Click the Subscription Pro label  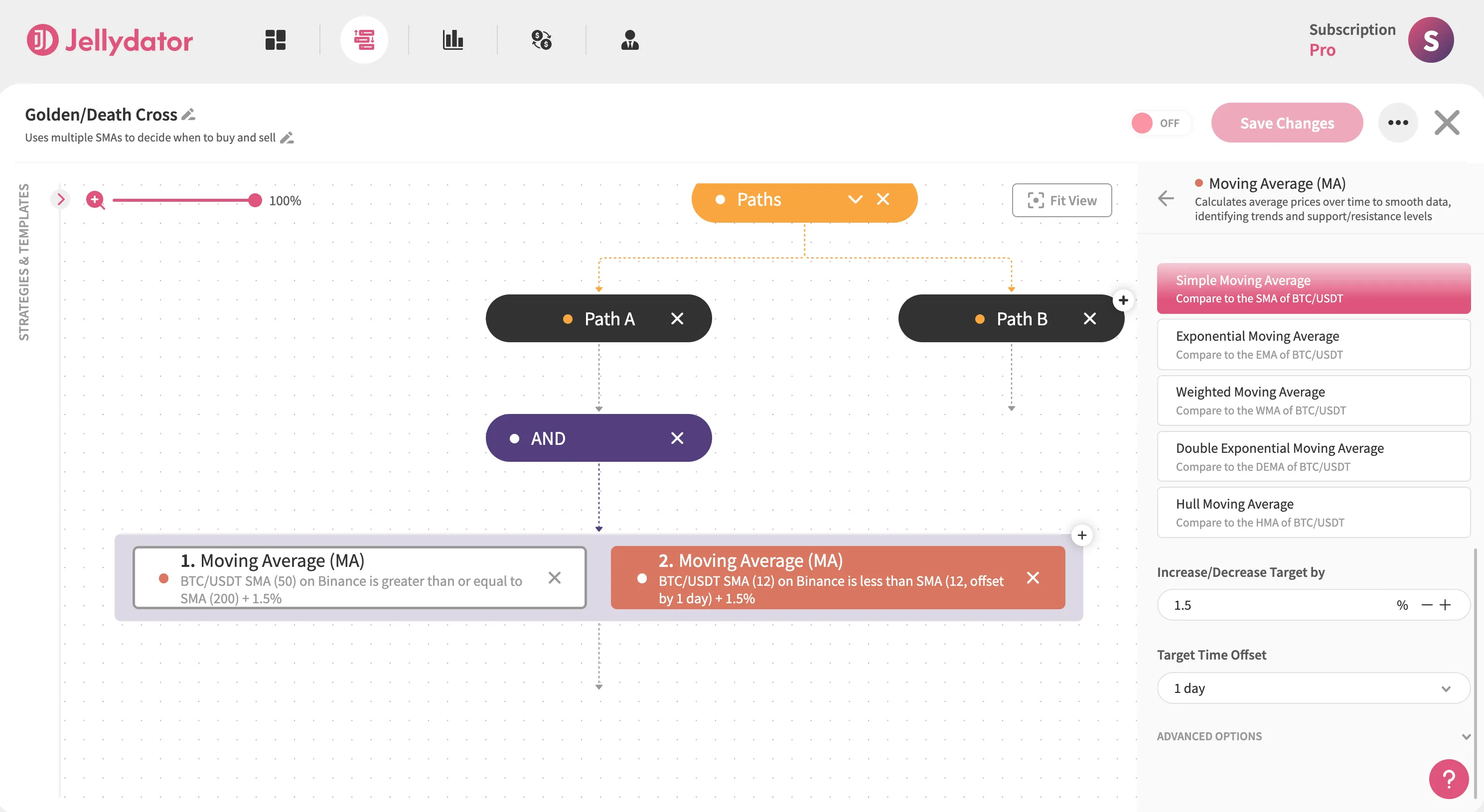[1352, 40]
